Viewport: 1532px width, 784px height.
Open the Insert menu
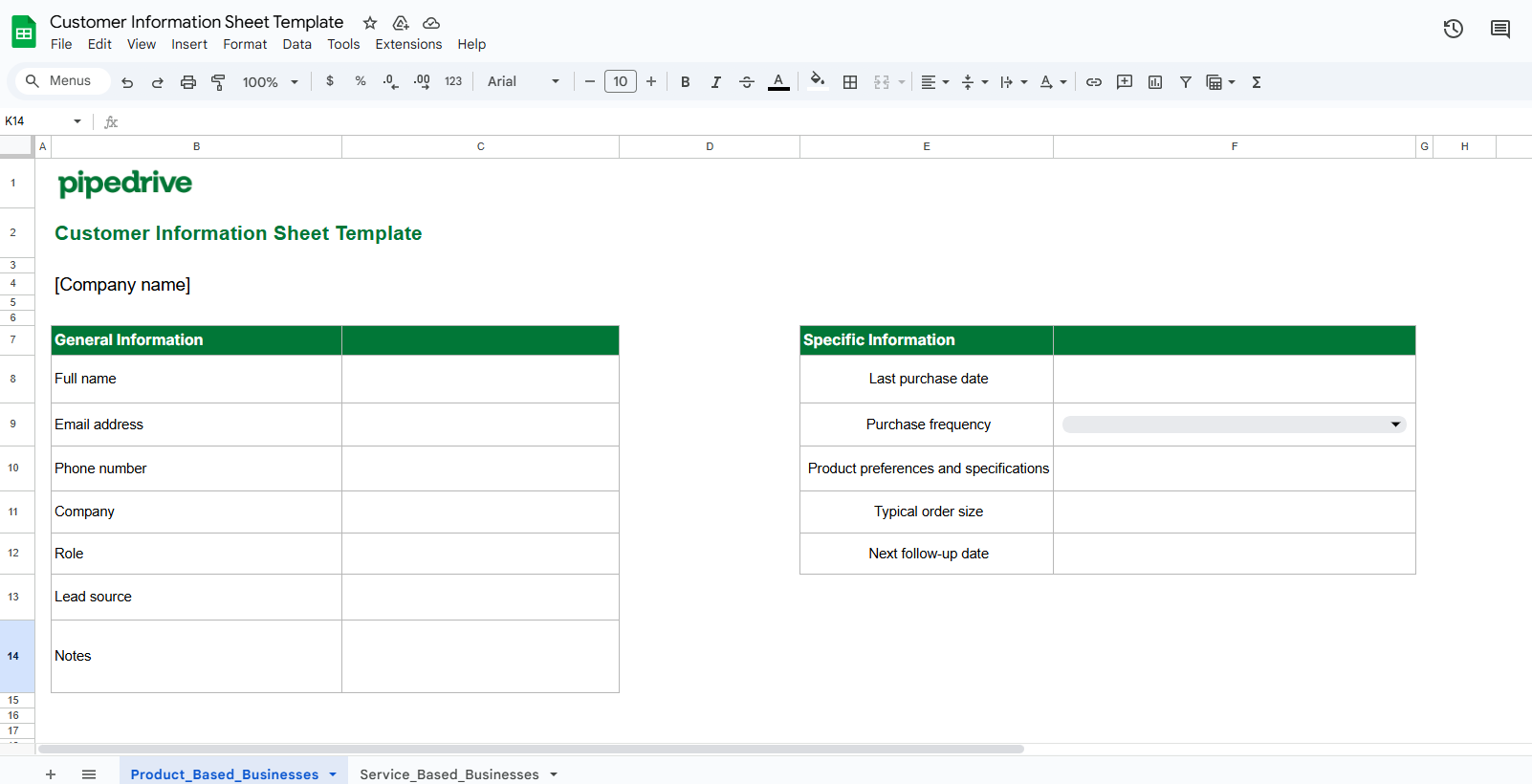pos(189,44)
